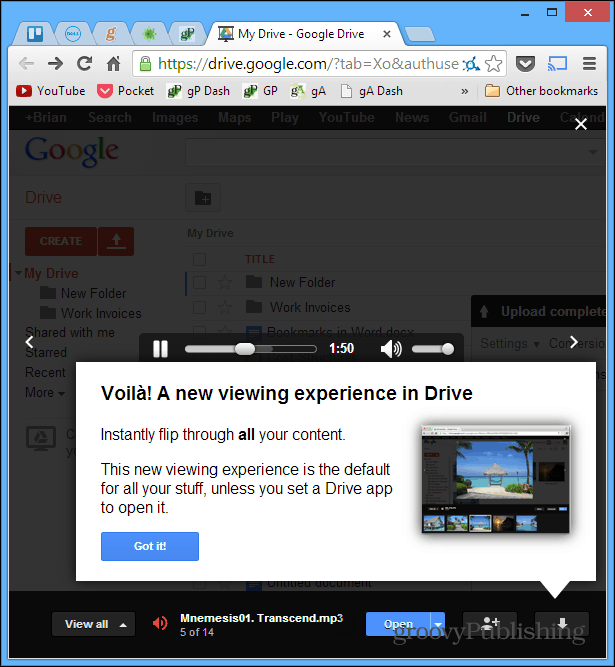
Task: Click the Pocket extension icon
Action: point(525,64)
